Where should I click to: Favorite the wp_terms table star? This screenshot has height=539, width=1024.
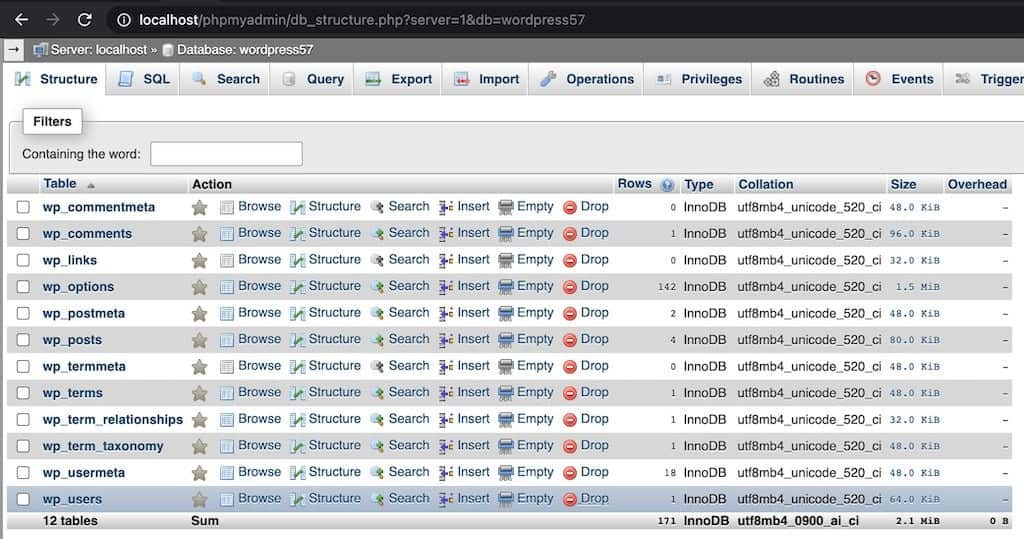point(199,393)
